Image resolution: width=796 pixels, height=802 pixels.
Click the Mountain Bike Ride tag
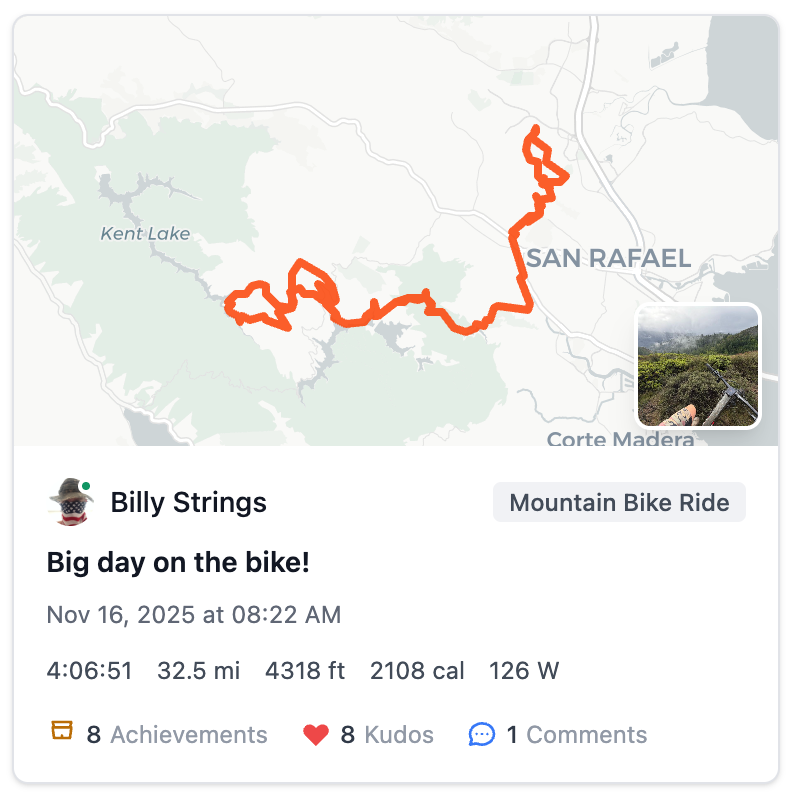(x=619, y=502)
